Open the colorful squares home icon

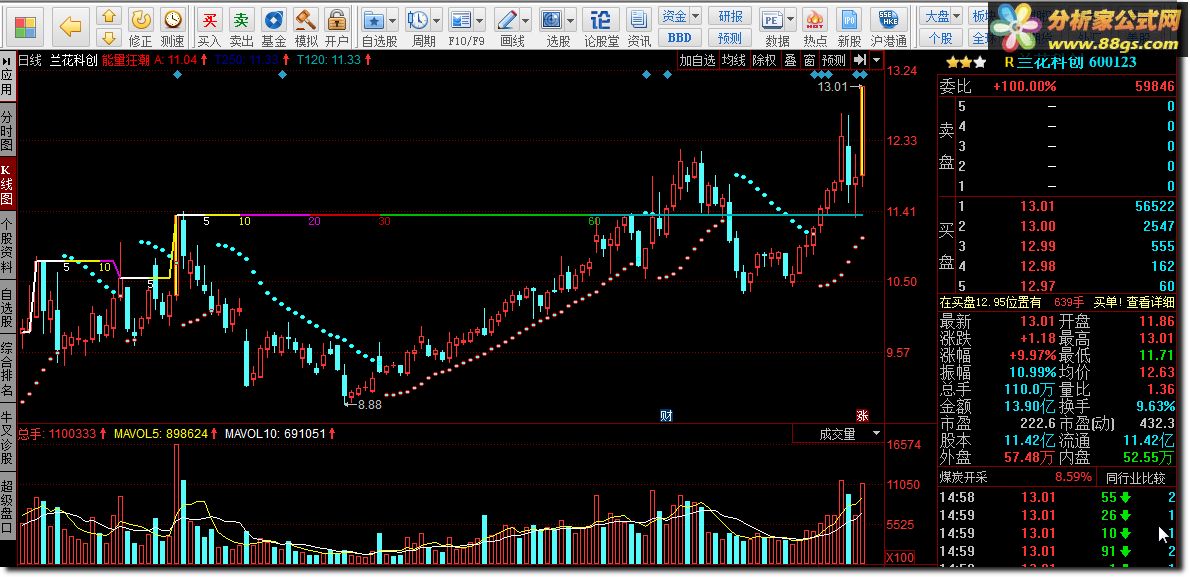[x=24, y=27]
